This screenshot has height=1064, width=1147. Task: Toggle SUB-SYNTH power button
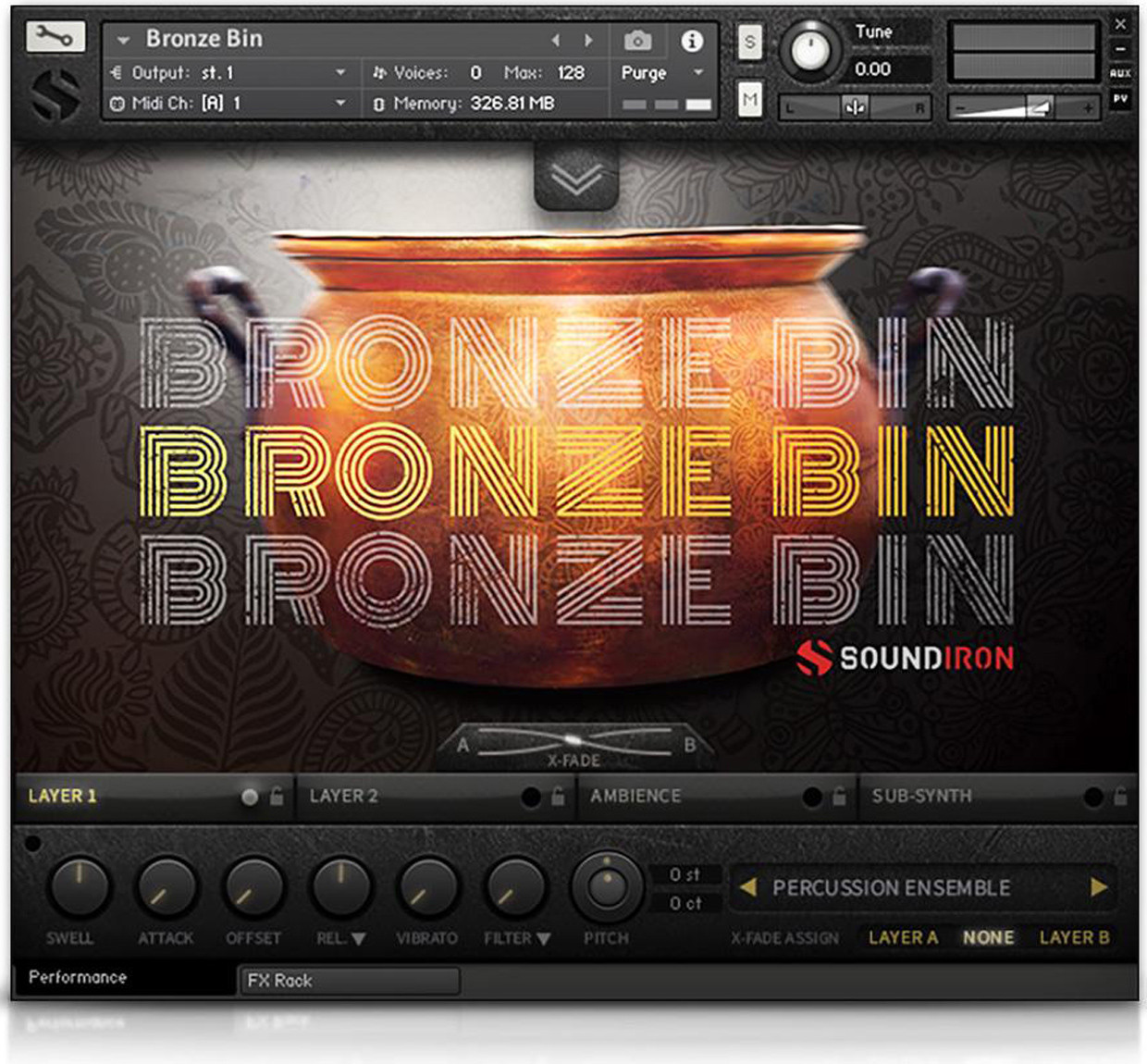tap(1093, 797)
